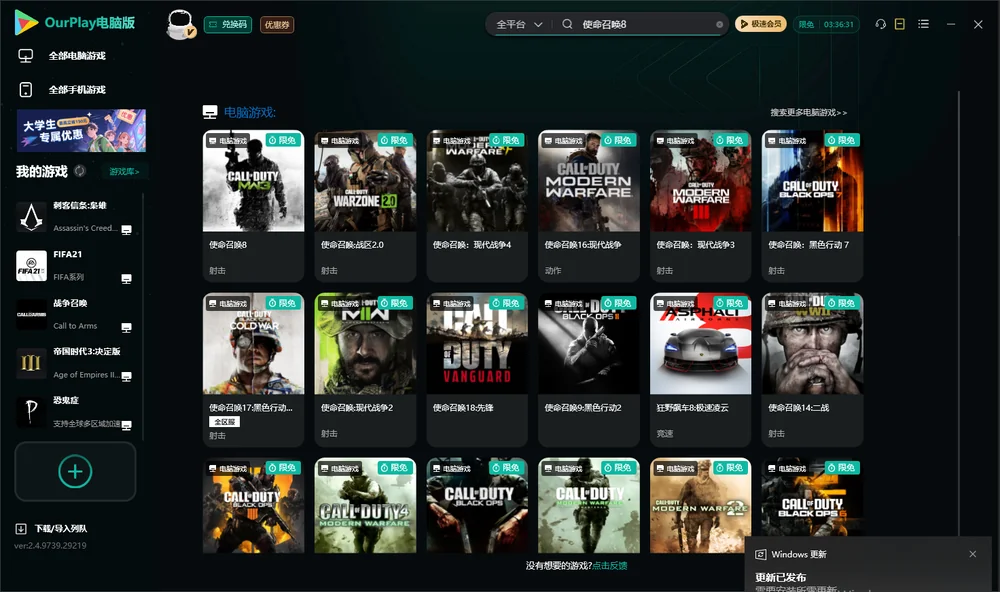Open Assassin's Creed in my games
The width and height of the screenshot is (1000, 592).
[x=73, y=217]
